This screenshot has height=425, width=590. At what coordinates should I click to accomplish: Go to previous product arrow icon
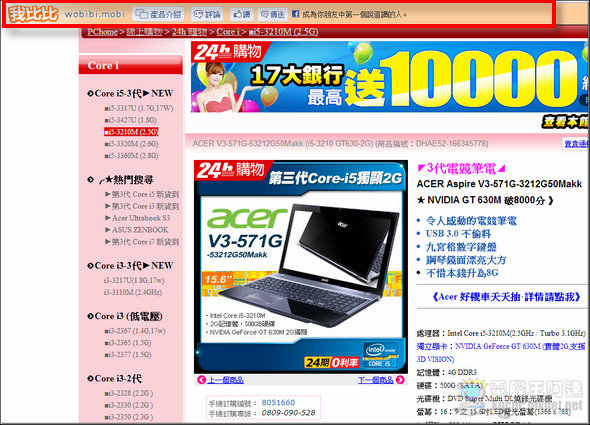point(202,380)
